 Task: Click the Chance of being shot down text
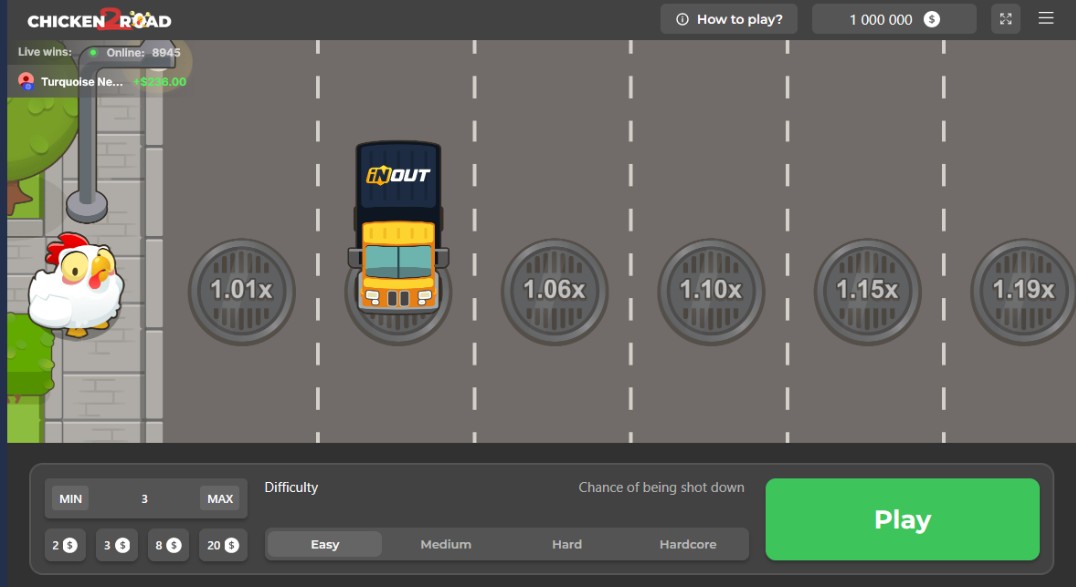tap(661, 487)
